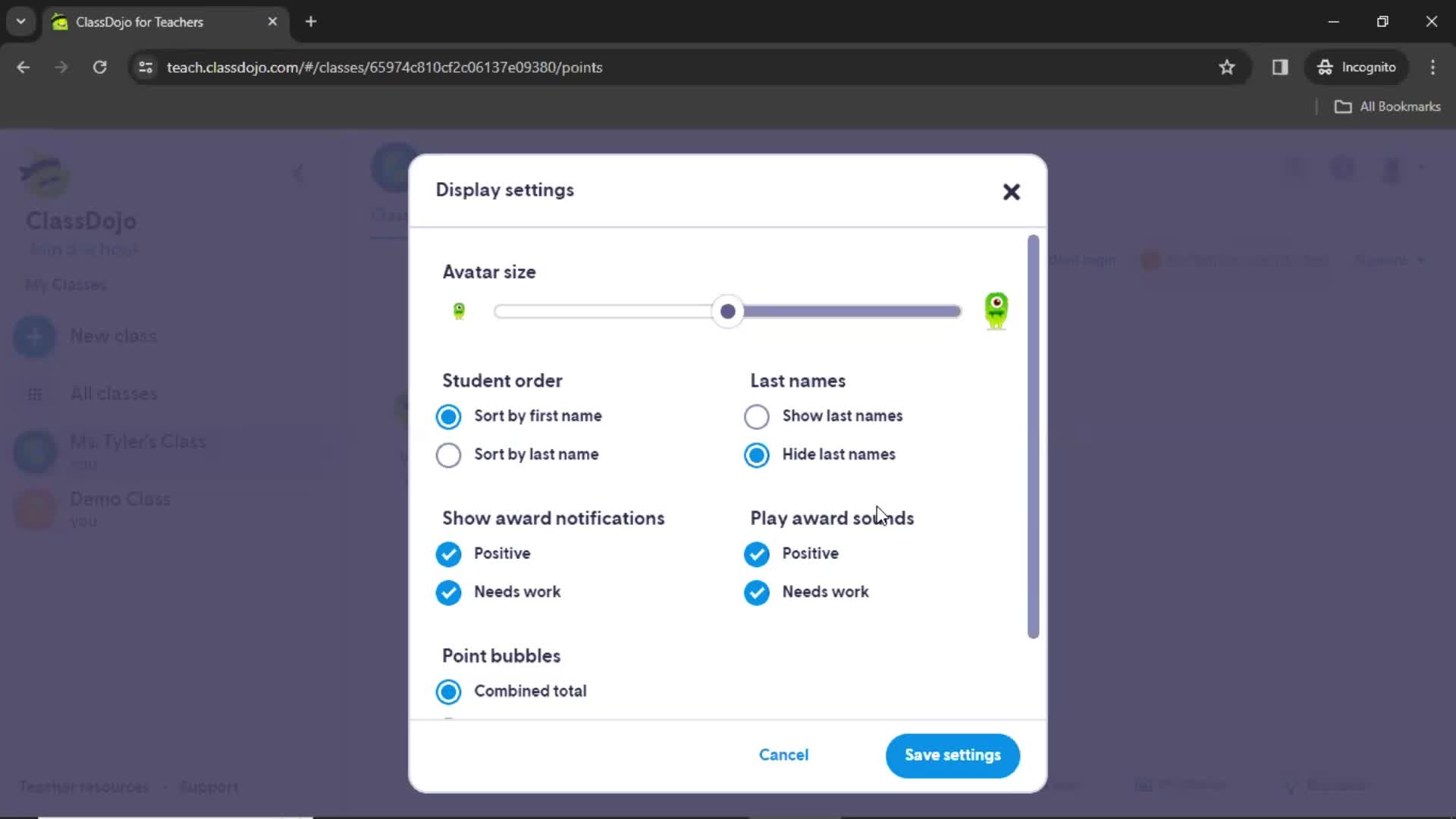This screenshot has width=1456, height=819.
Task: Cancel the display settings changes
Action: pyautogui.click(x=784, y=755)
